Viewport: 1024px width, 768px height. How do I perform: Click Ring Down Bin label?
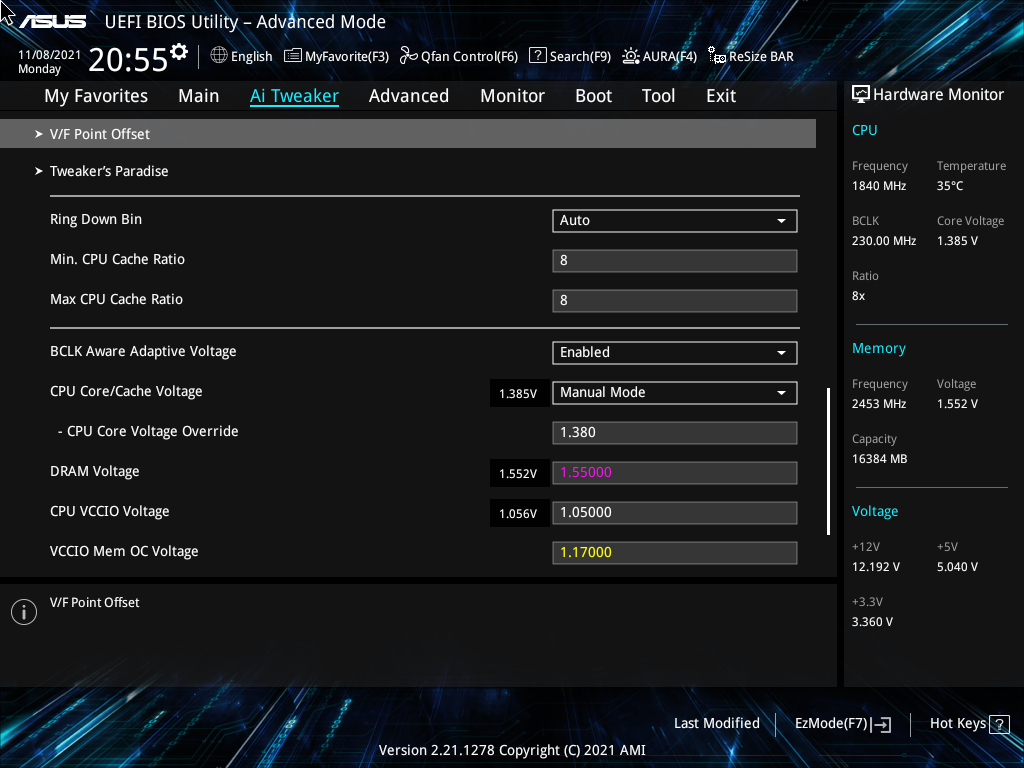point(96,219)
